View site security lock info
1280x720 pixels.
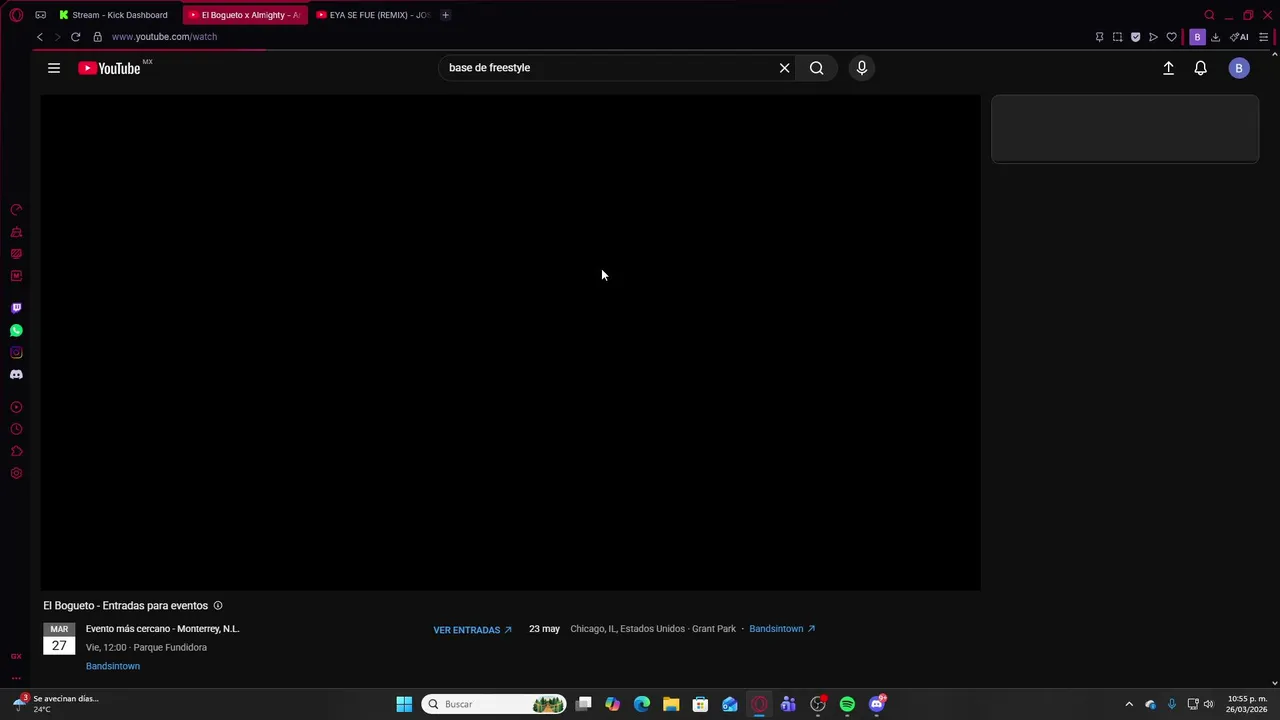tap(97, 37)
